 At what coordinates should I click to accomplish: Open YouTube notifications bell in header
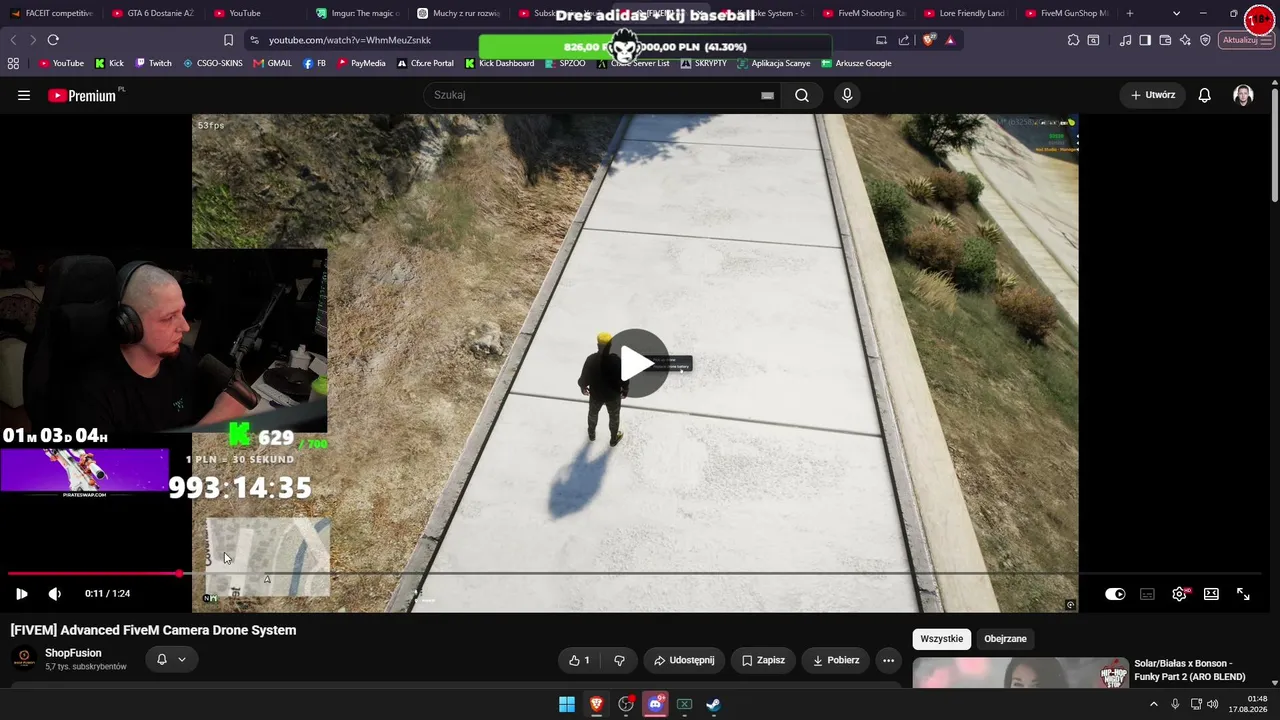pos(1205,95)
